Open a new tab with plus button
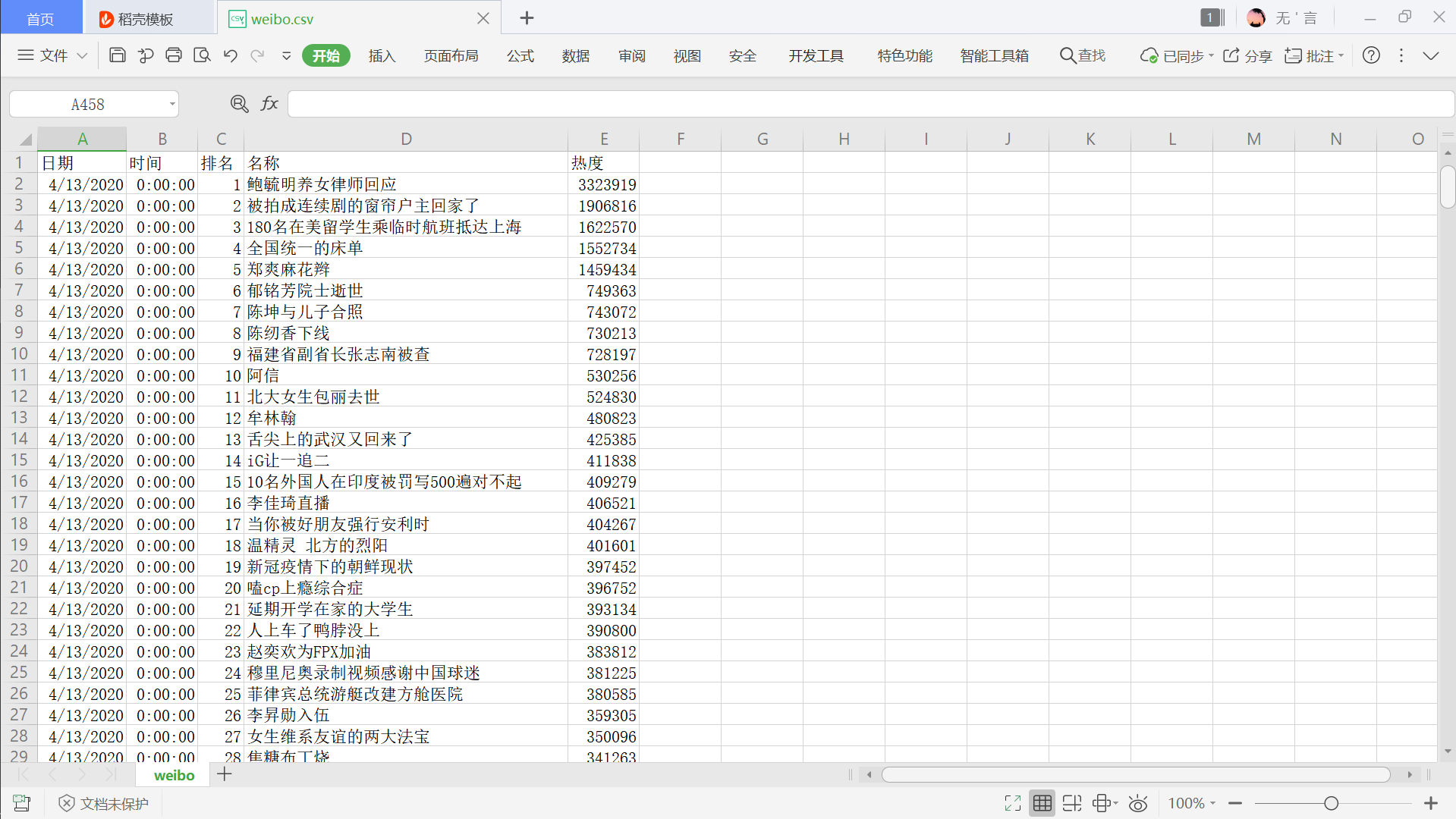Viewport: 1456px width, 819px height. click(527, 17)
